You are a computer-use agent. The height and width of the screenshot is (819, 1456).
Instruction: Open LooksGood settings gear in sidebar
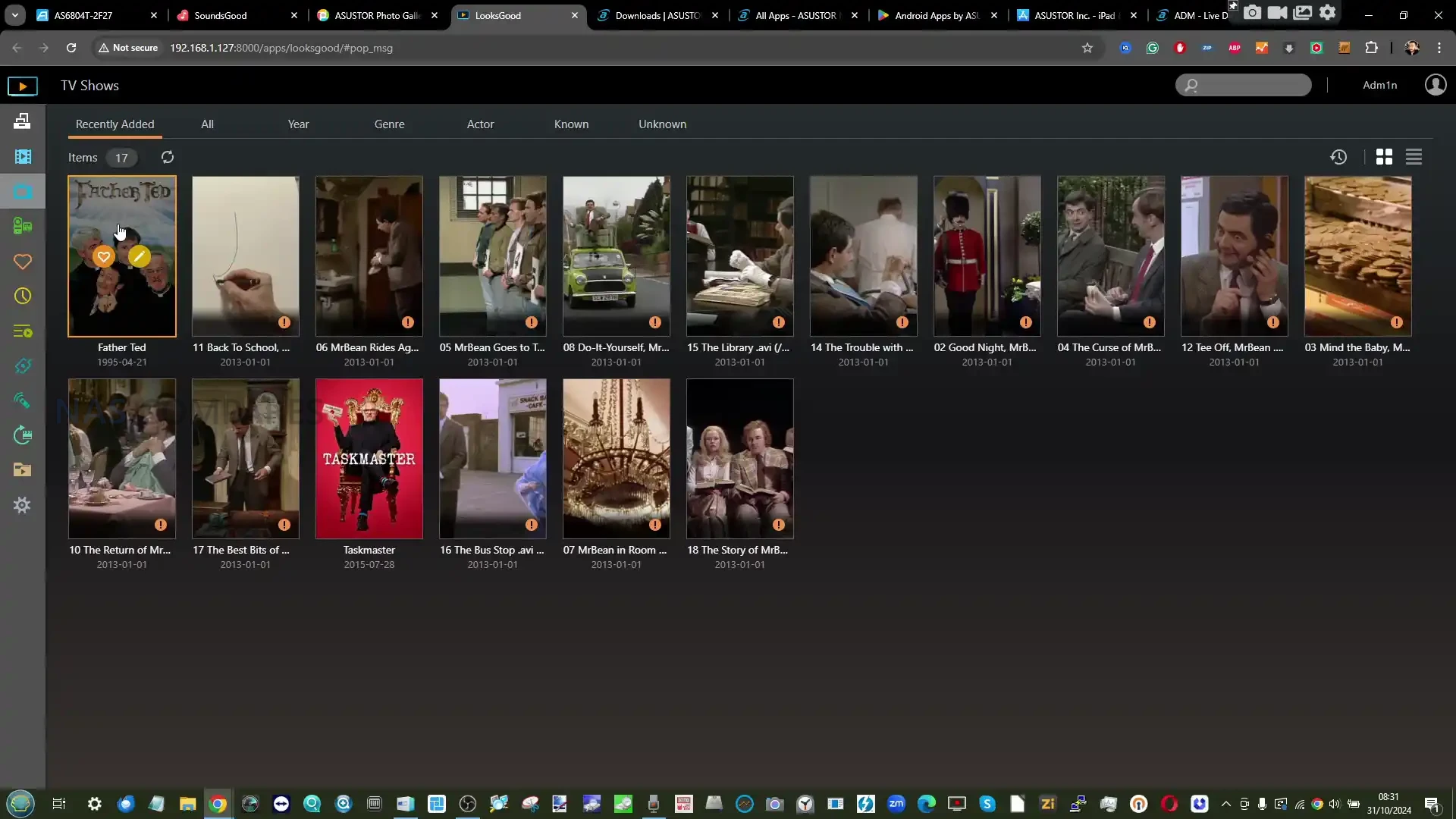[23, 505]
